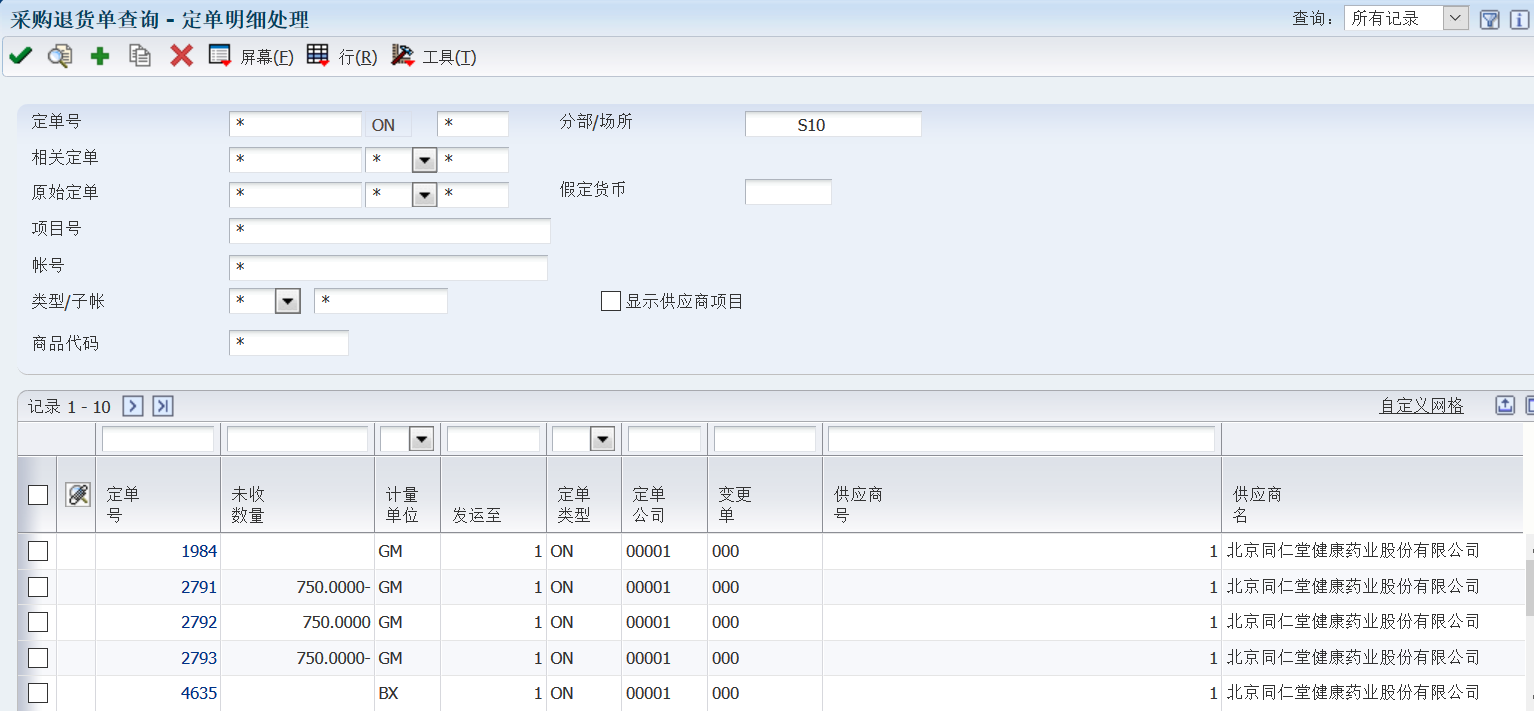This screenshot has height=711, width=1534.
Task: Click the grid customize icon in header row
Action: tap(78, 494)
